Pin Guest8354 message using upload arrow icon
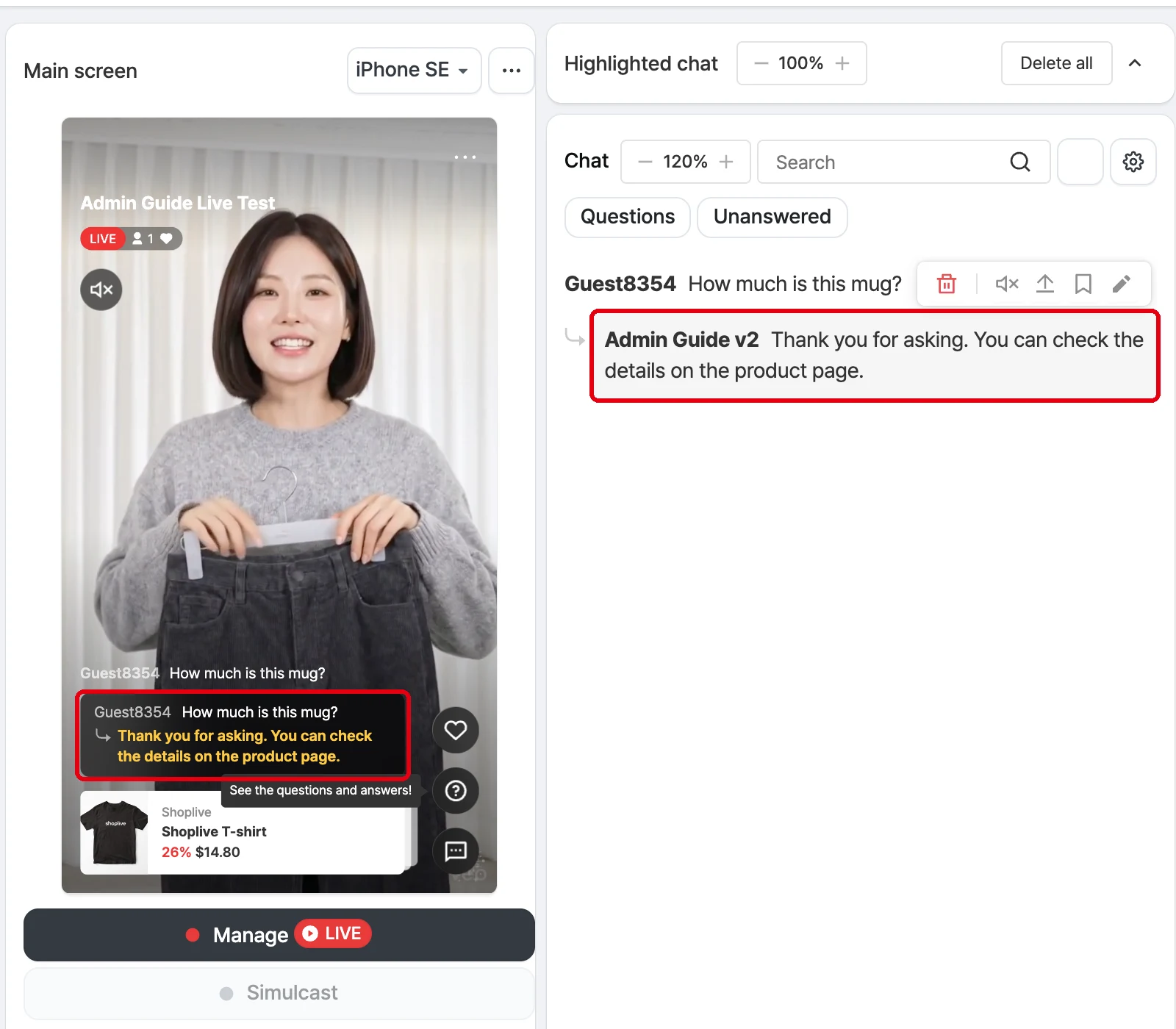The width and height of the screenshot is (1176, 1029). click(1045, 284)
